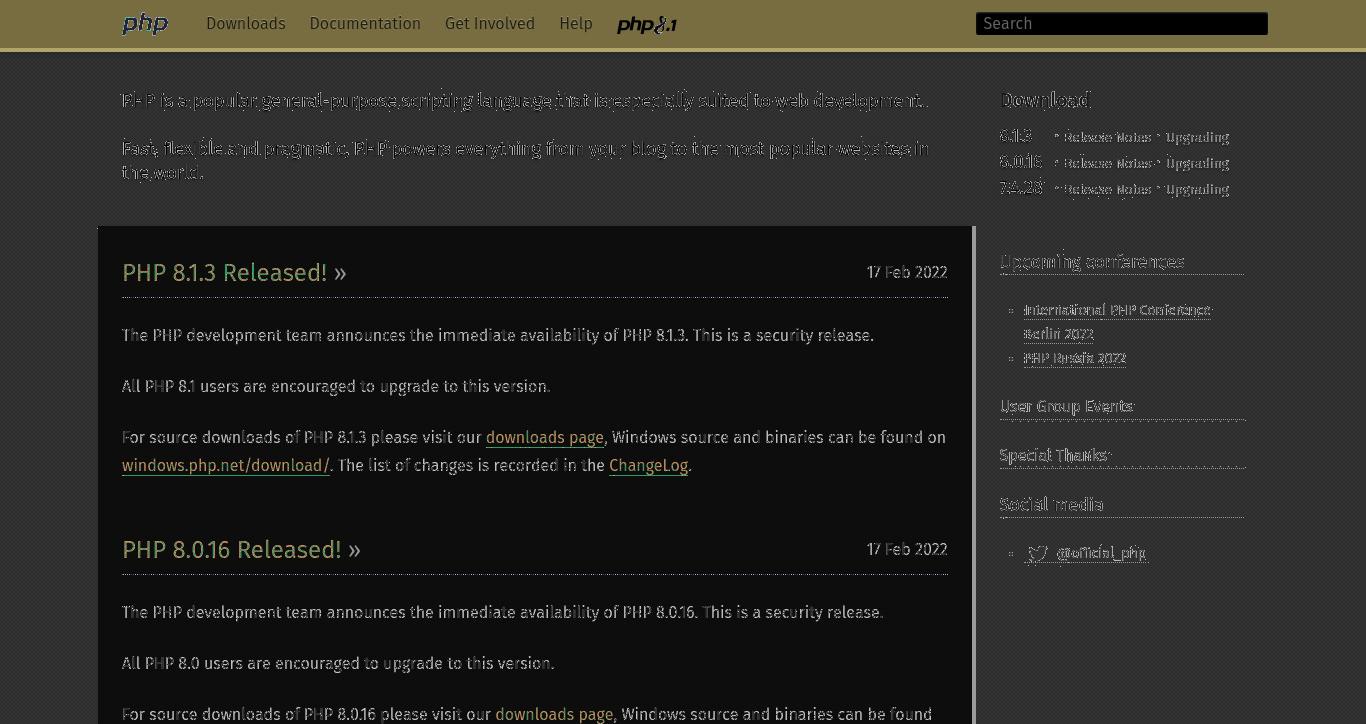
Task: Open Release Notes for 8.0.16
Action: coord(1107,163)
